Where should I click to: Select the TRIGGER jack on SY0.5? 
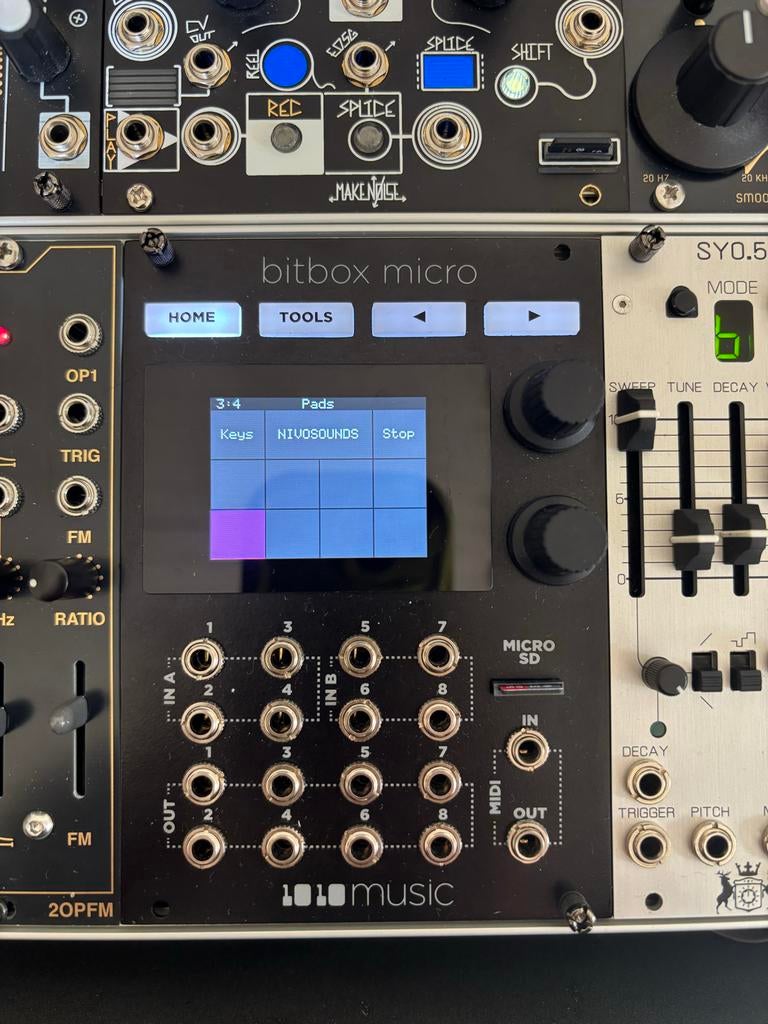point(650,844)
